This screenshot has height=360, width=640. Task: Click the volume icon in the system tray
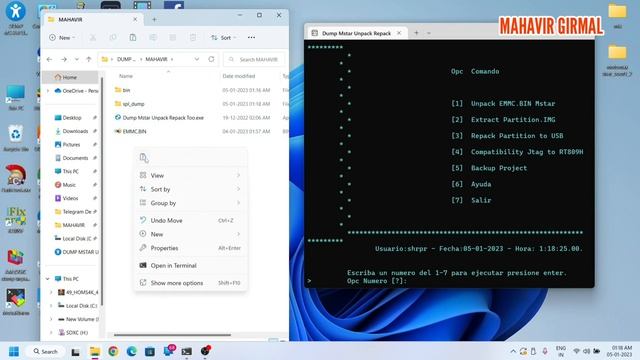coord(587,351)
